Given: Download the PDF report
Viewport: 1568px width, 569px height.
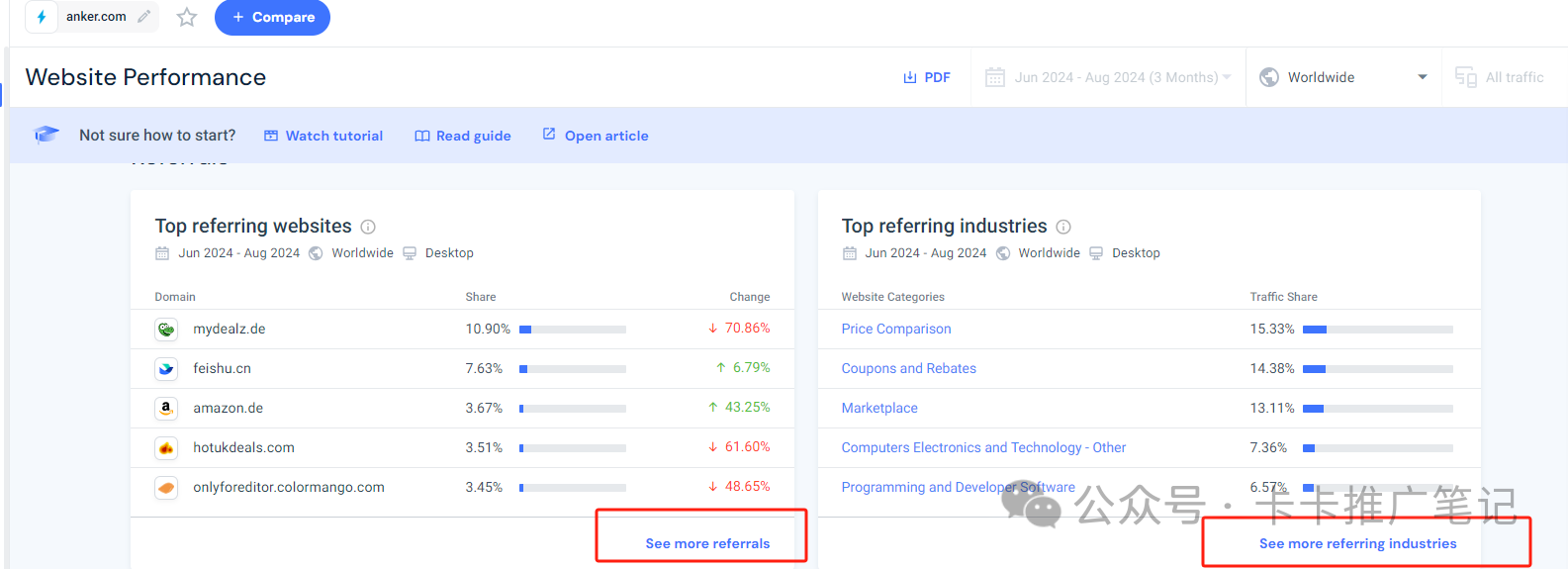Looking at the screenshot, I should 927,77.
